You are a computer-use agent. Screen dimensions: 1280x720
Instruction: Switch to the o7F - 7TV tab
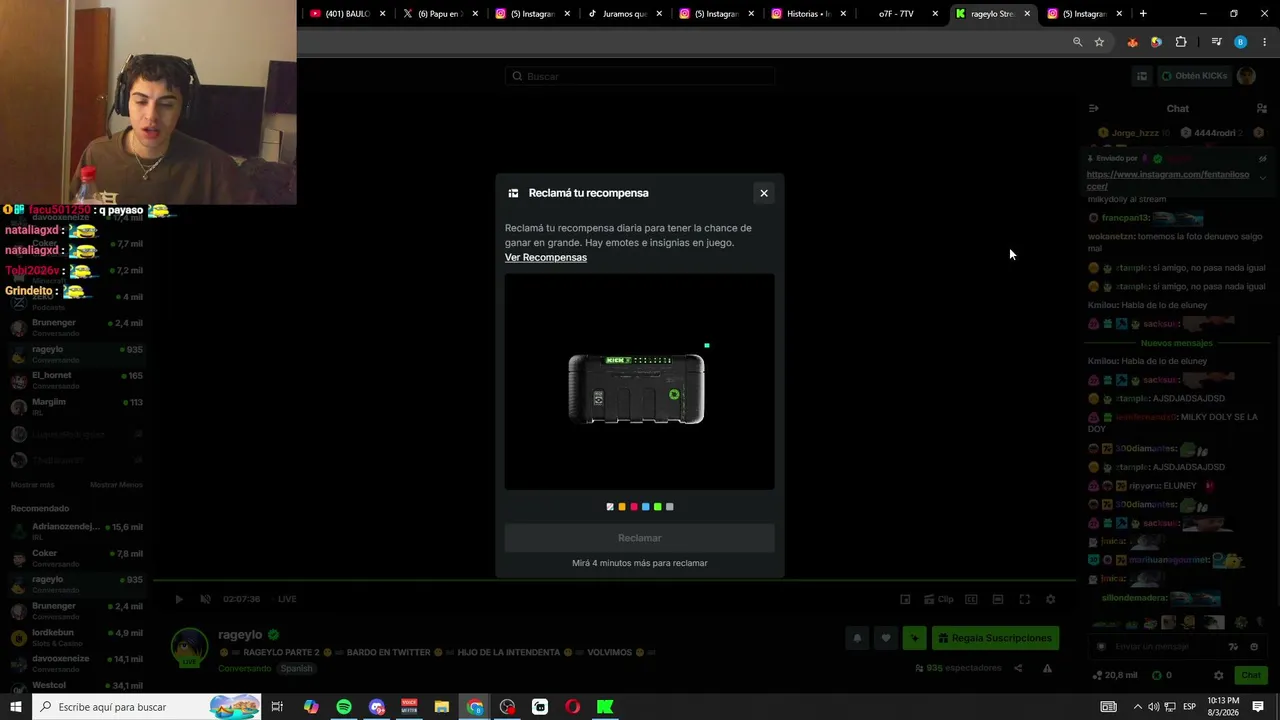[x=898, y=14]
